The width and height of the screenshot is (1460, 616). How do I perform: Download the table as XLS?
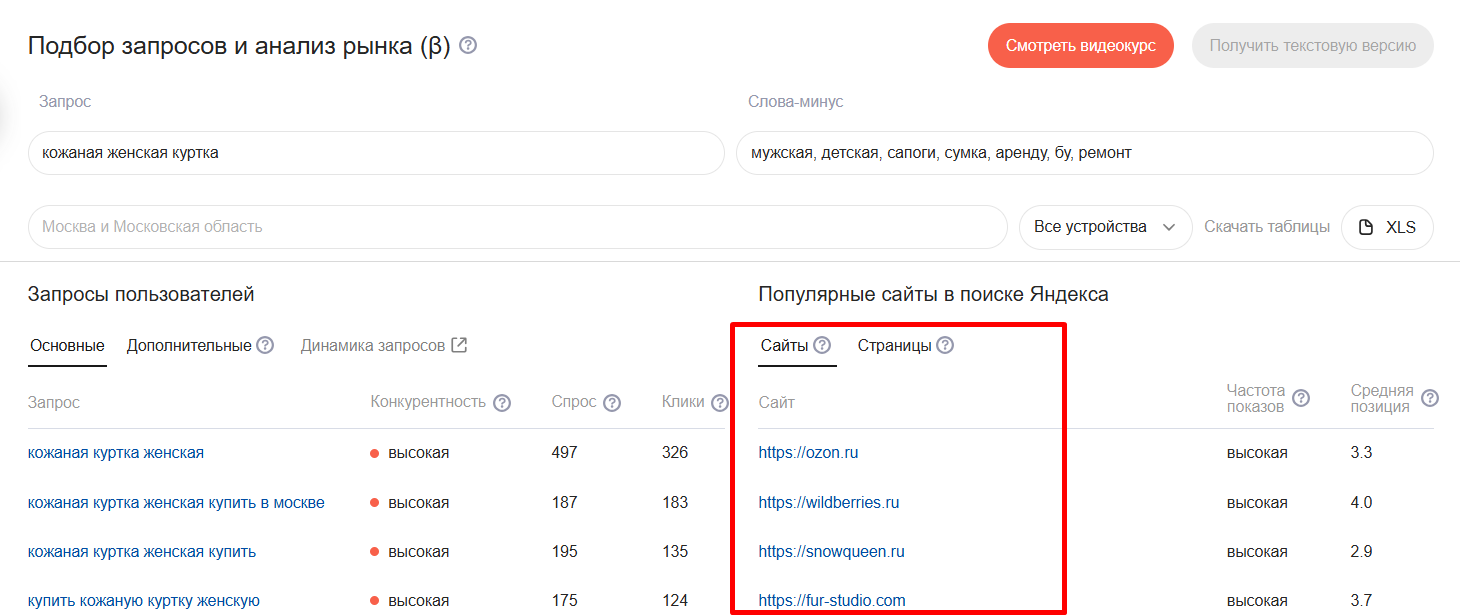pos(1387,227)
